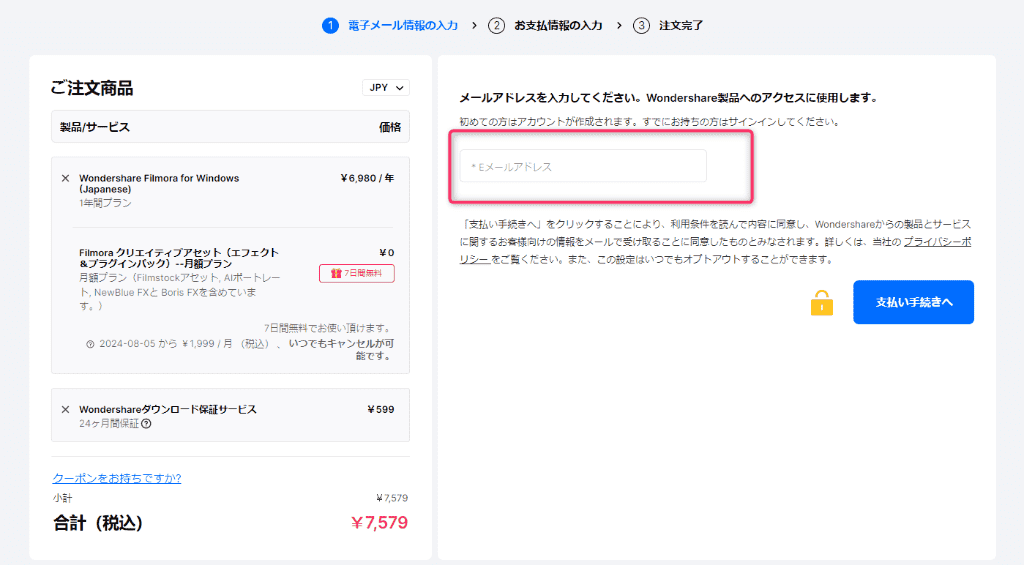Click the step 1 circled number icon
Image resolution: width=1024 pixels, height=565 pixels.
pos(330,25)
